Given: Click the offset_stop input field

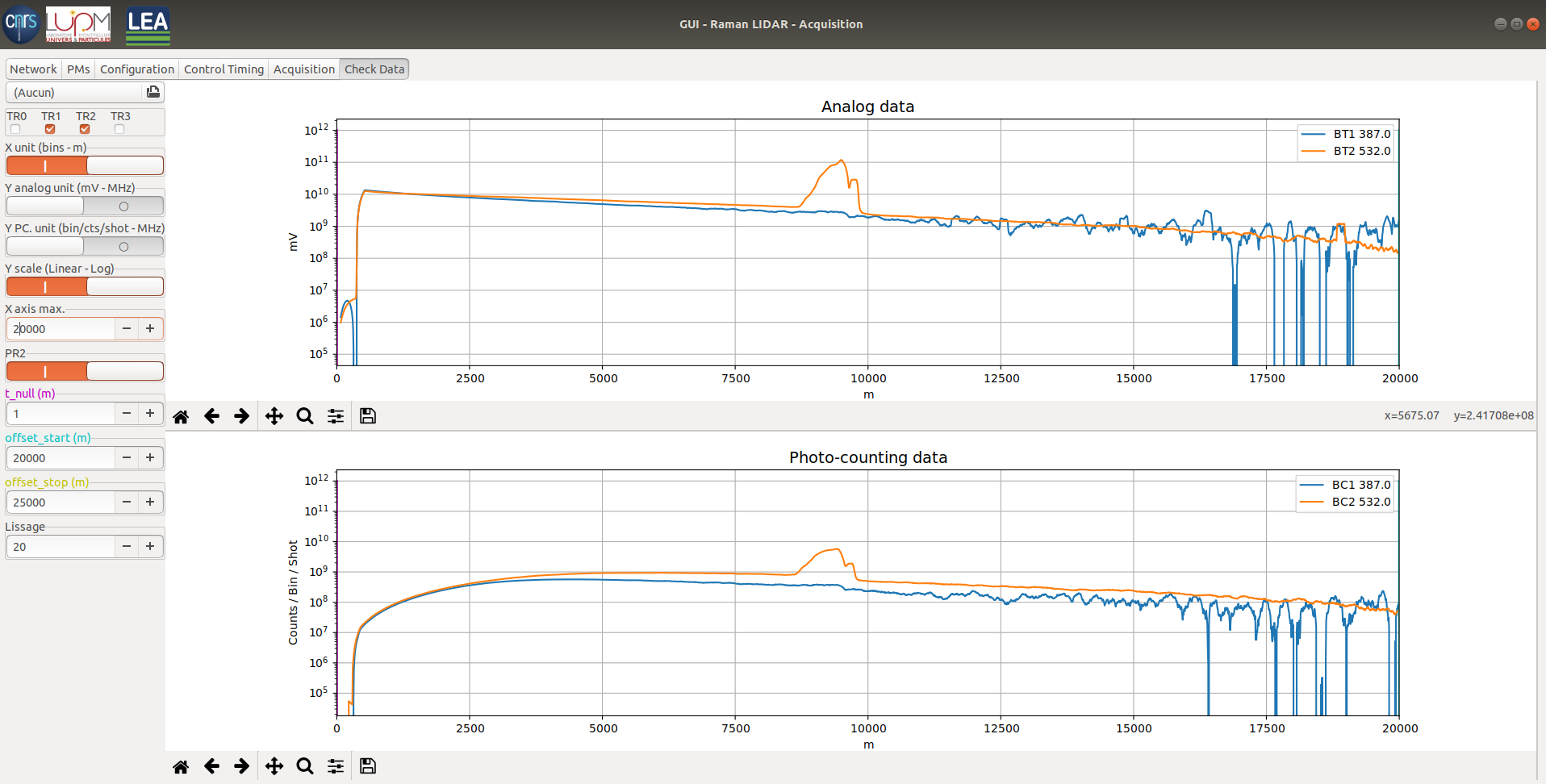Looking at the screenshot, I should (61, 502).
